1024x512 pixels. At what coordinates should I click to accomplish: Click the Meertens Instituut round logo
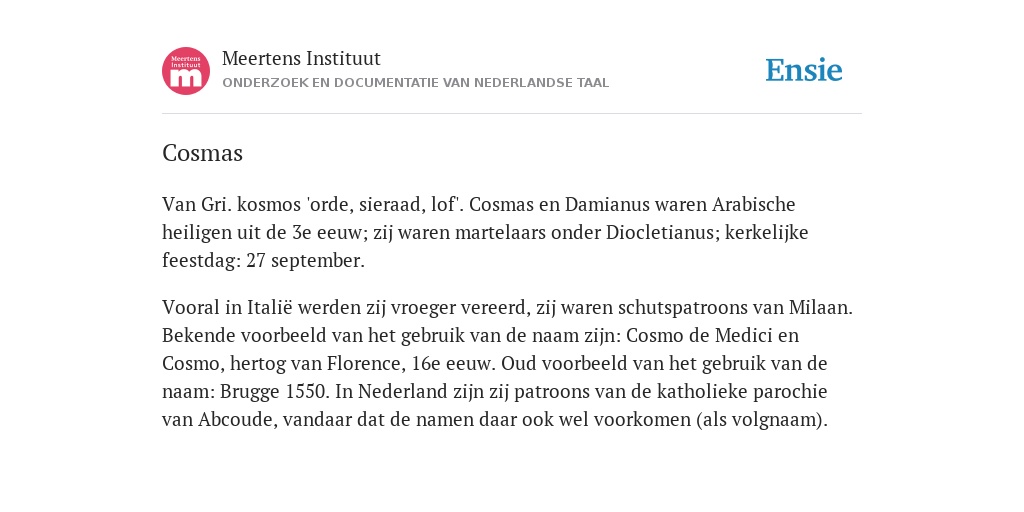pyautogui.click(x=186, y=71)
